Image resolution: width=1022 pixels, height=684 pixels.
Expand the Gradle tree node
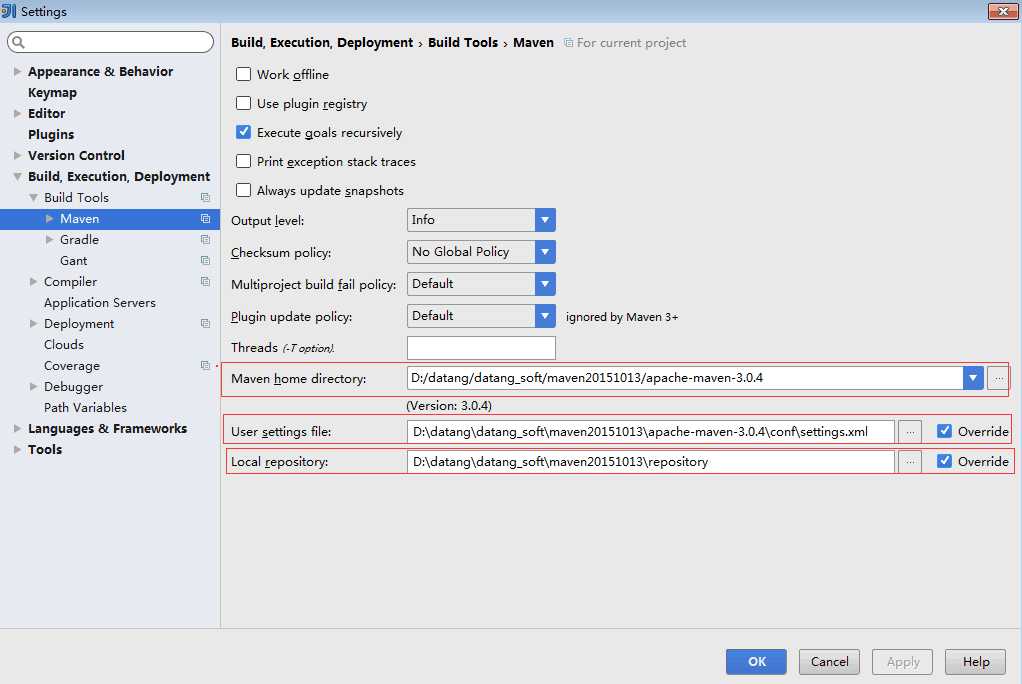point(50,240)
